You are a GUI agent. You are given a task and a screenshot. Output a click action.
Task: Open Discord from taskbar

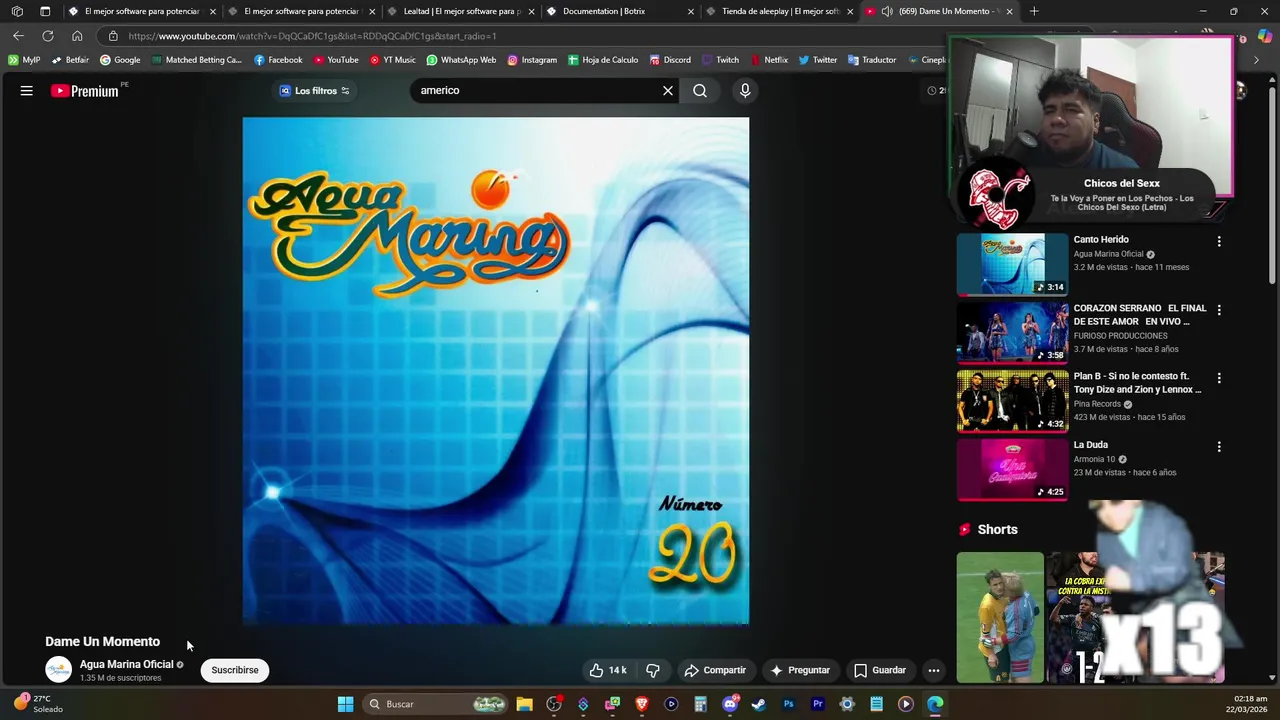tap(730, 704)
